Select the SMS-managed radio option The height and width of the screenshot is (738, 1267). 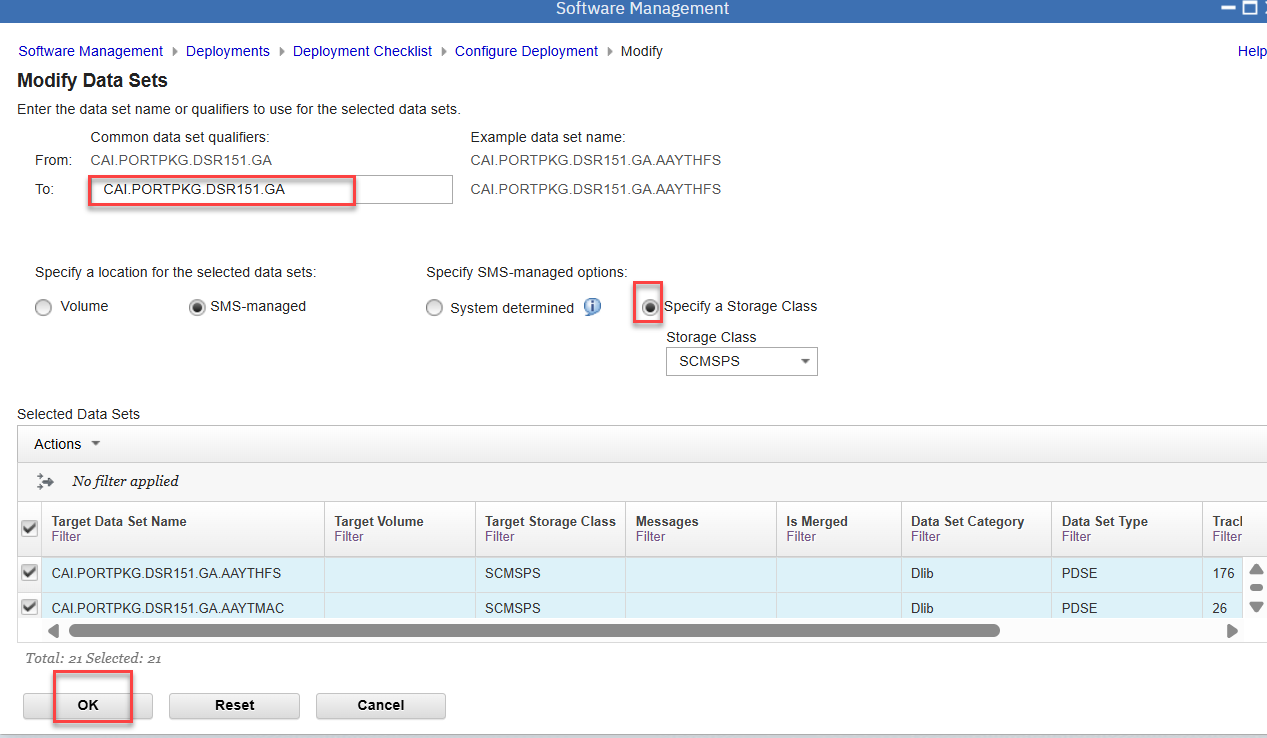click(x=197, y=308)
